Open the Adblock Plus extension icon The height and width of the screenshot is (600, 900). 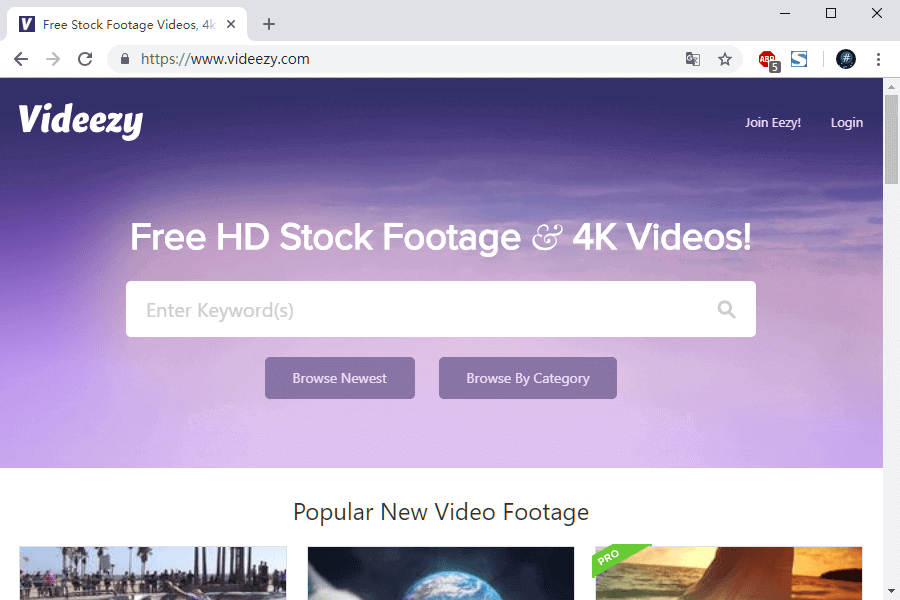click(x=767, y=59)
